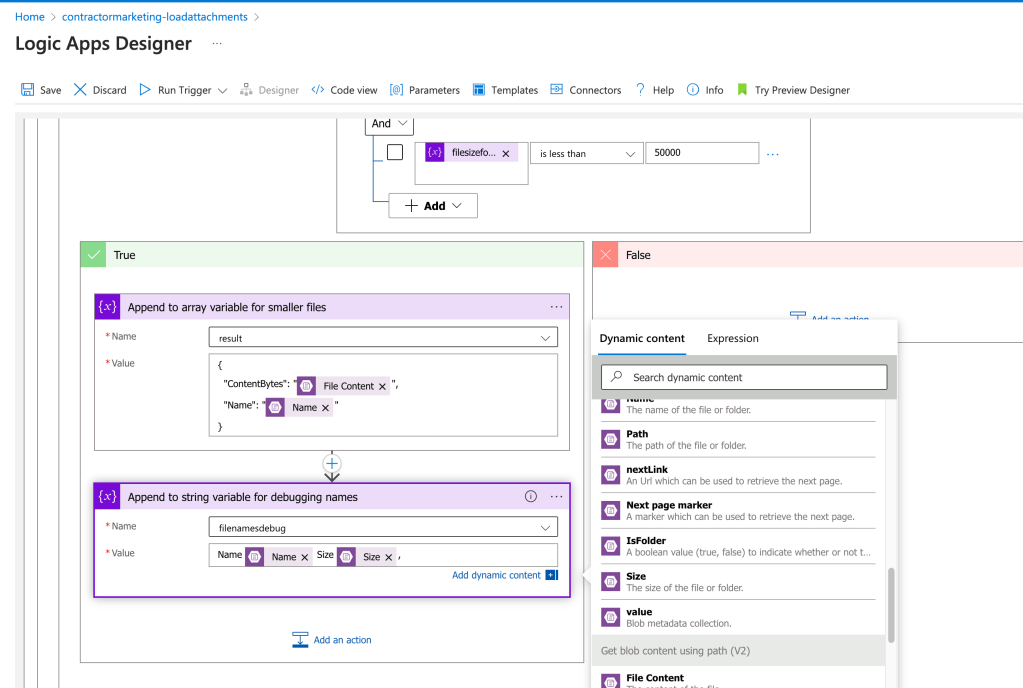Screen dimensions: 1023x688
Task: Select Size dynamic content item
Action: [738, 582]
